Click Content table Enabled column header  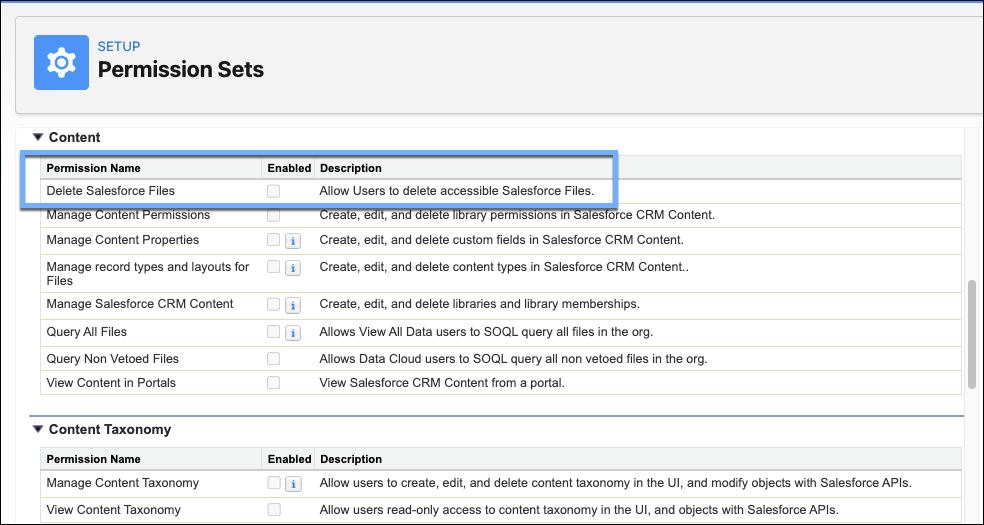click(289, 168)
